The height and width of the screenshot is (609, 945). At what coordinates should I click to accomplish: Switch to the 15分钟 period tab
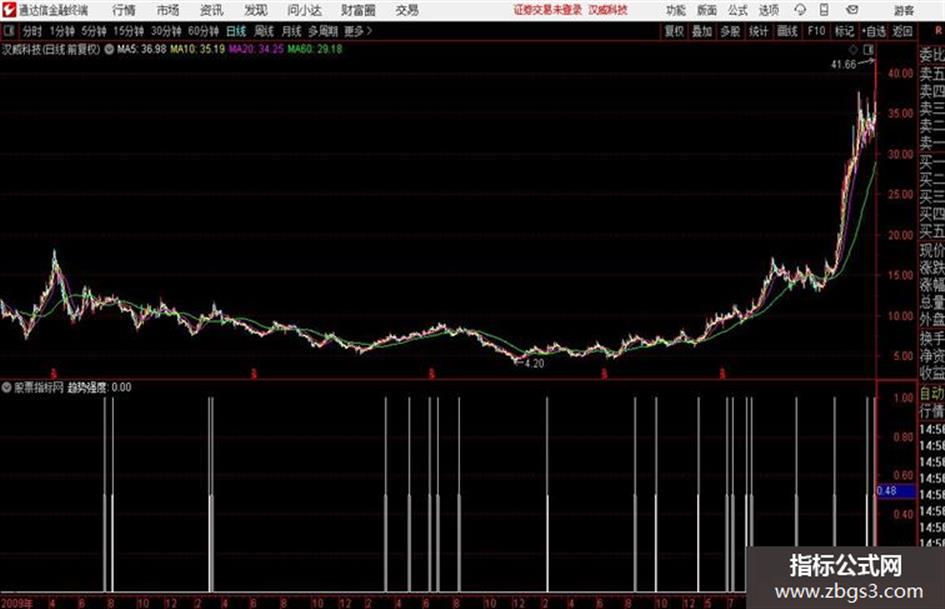(128, 31)
